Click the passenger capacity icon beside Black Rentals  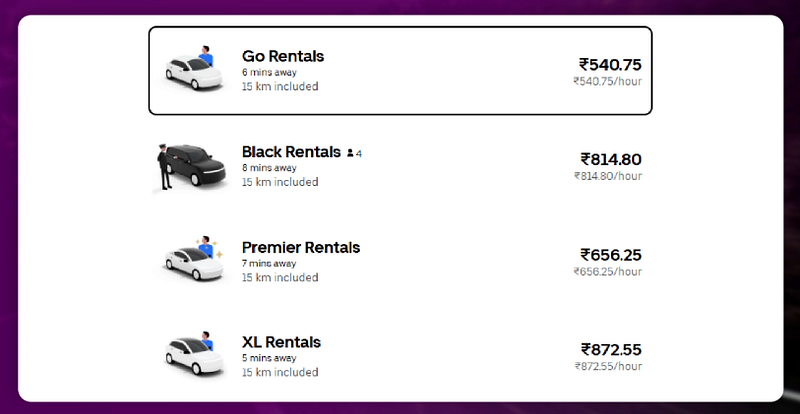355,153
